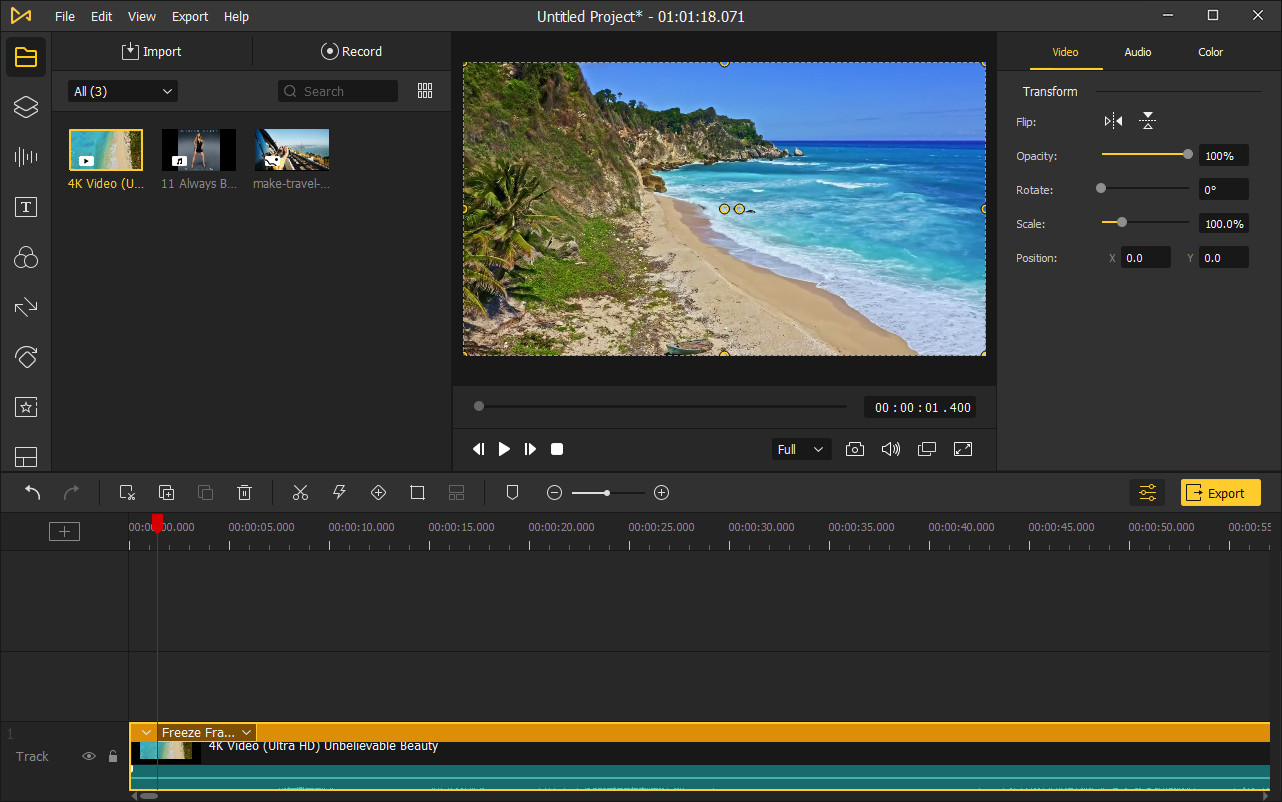The image size is (1282, 802).
Task: Toggle grid view of media library
Action: click(x=425, y=91)
